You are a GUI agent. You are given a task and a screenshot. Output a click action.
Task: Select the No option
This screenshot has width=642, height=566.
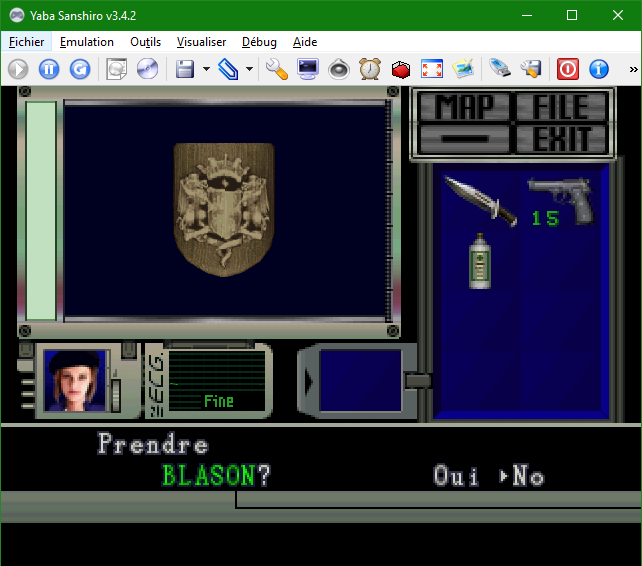tap(528, 476)
